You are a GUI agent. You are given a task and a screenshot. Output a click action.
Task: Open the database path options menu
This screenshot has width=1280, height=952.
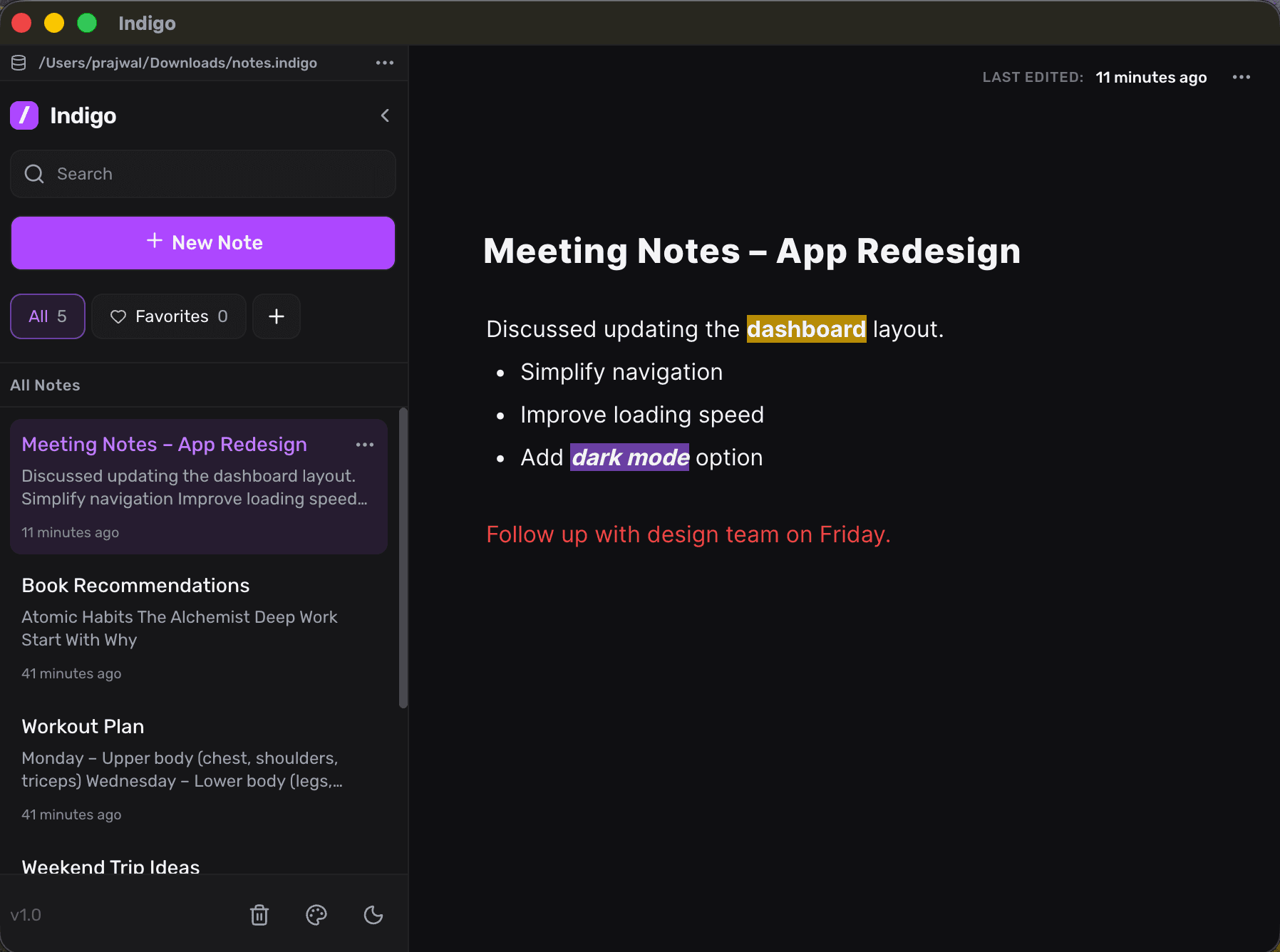[x=385, y=63]
